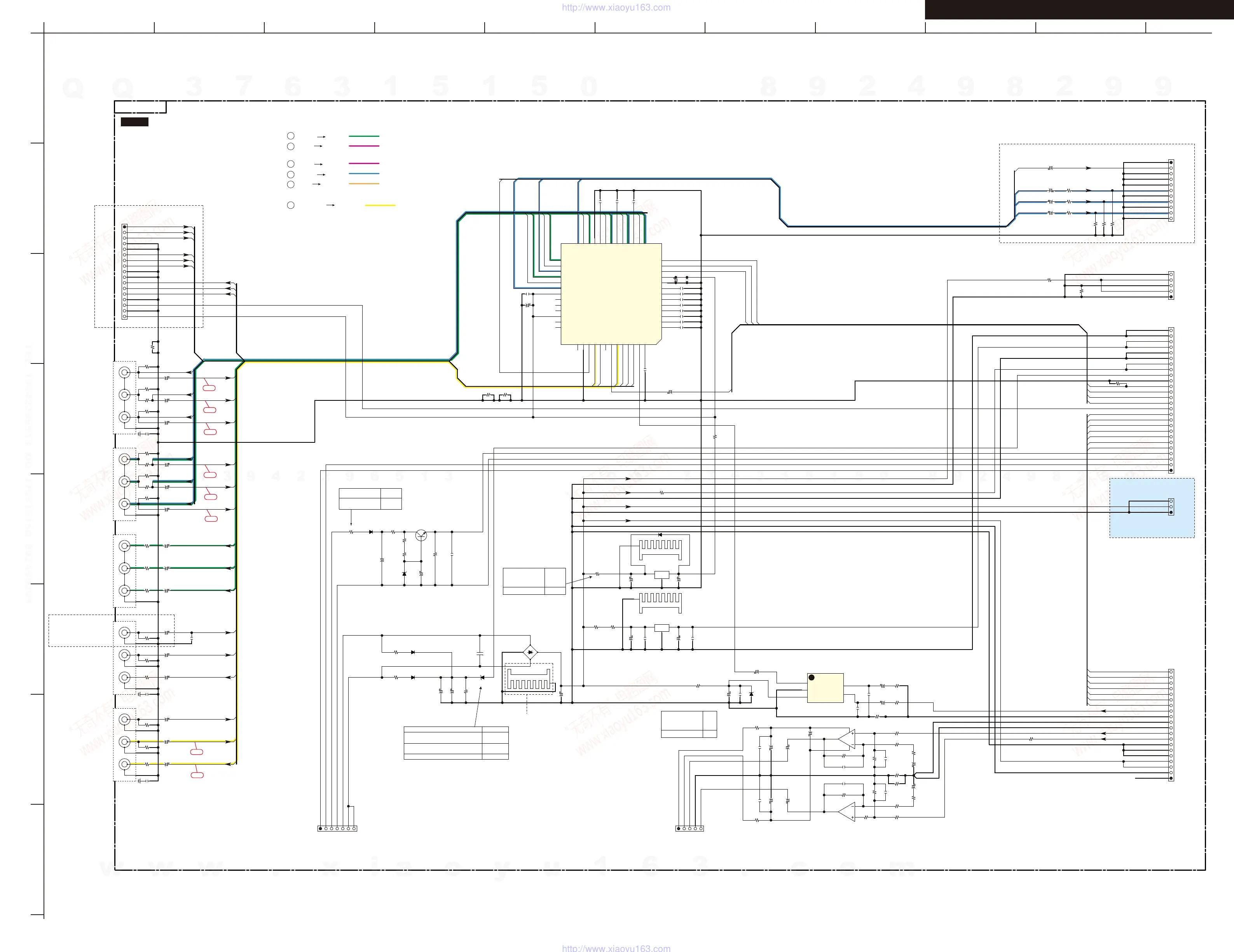1234x952 pixels.
Task: Open the xiaoyu163.com link at bottom
Action: [616, 948]
